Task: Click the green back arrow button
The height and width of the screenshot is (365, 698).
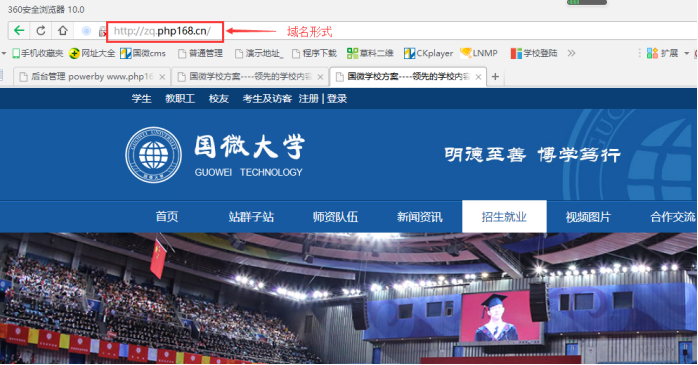Action: (19, 30)
